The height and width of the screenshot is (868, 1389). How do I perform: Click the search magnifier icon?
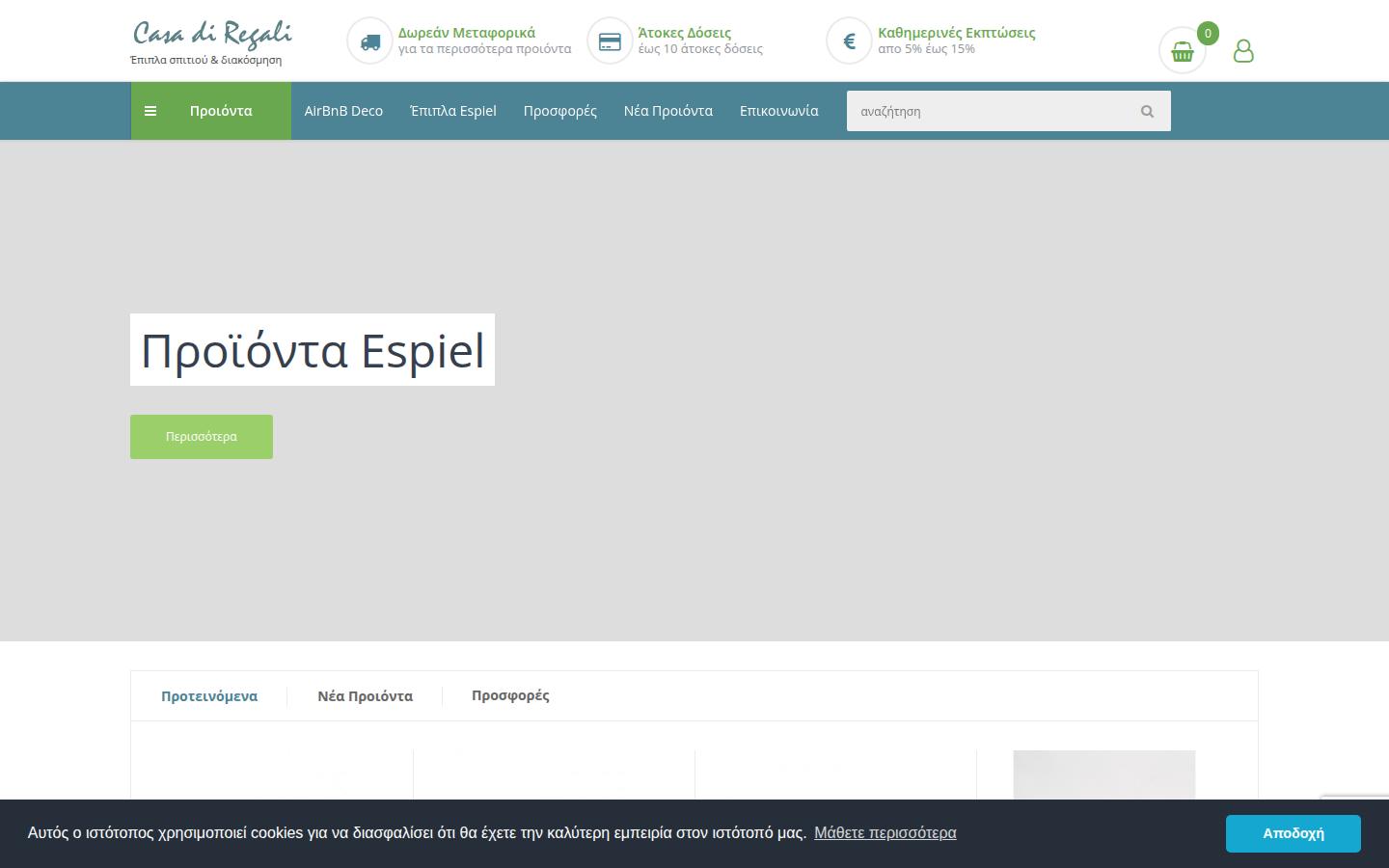pos(1147,111)
